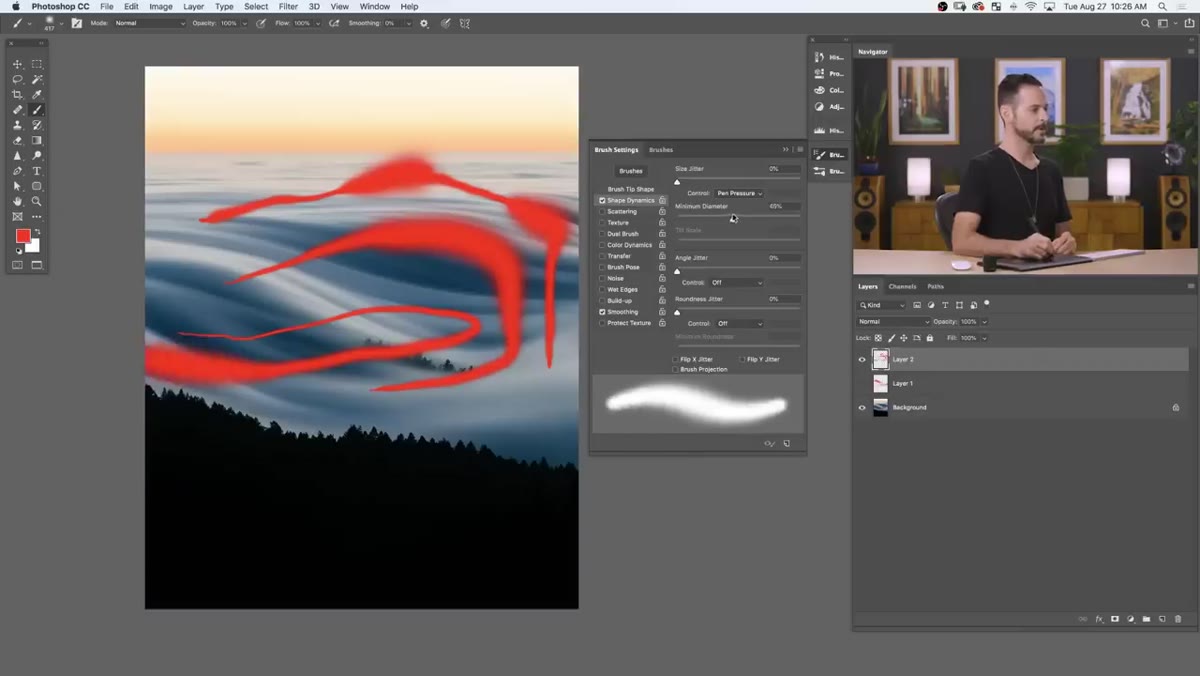The image size is (1200, 676).
Task: Switch to the Paths tab
Action: (935, 287)
